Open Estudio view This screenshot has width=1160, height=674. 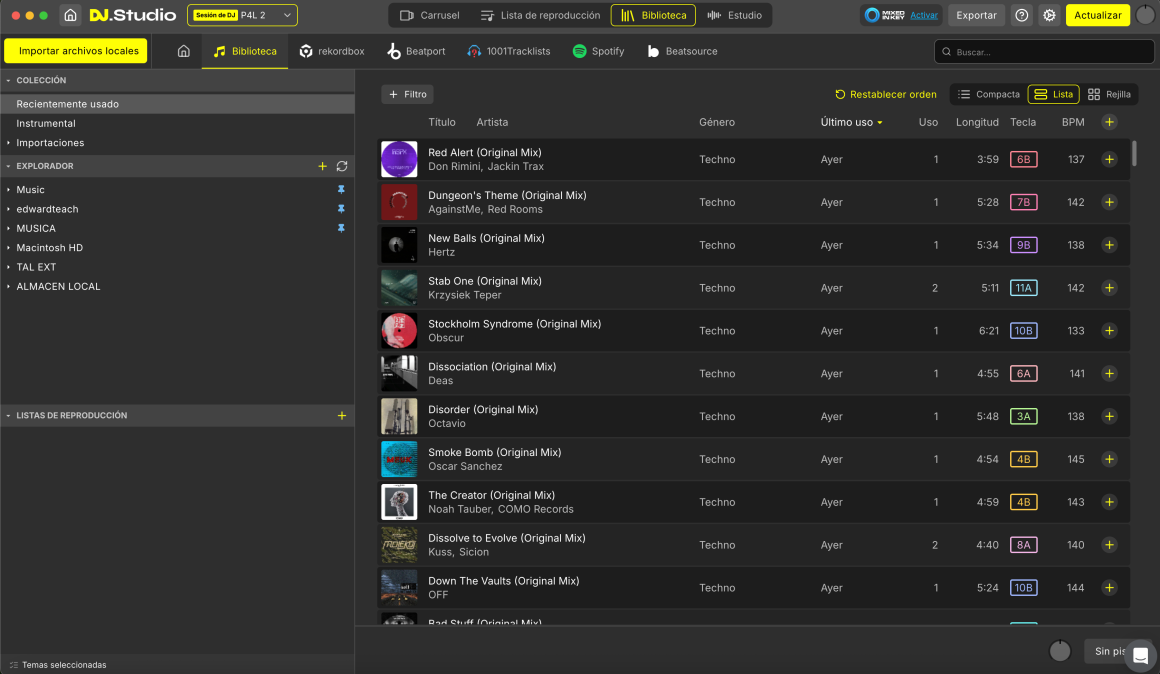[735, 15]
